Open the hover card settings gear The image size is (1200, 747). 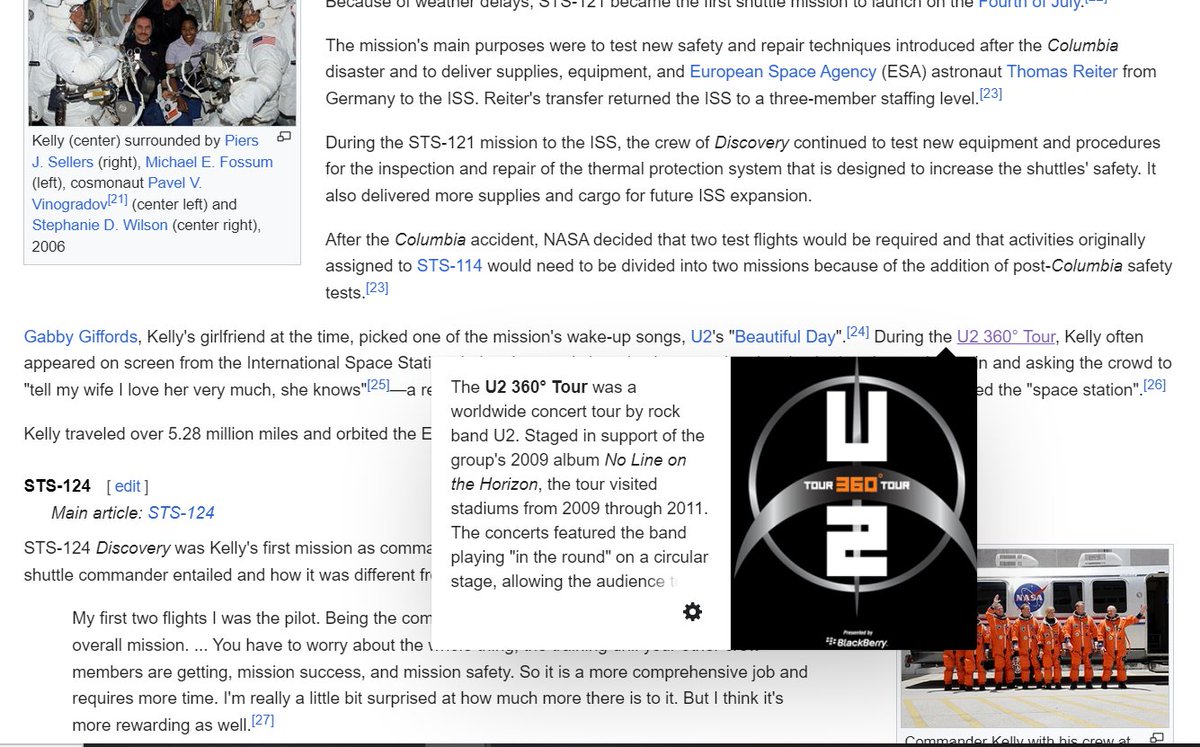(x=692, y=612)
